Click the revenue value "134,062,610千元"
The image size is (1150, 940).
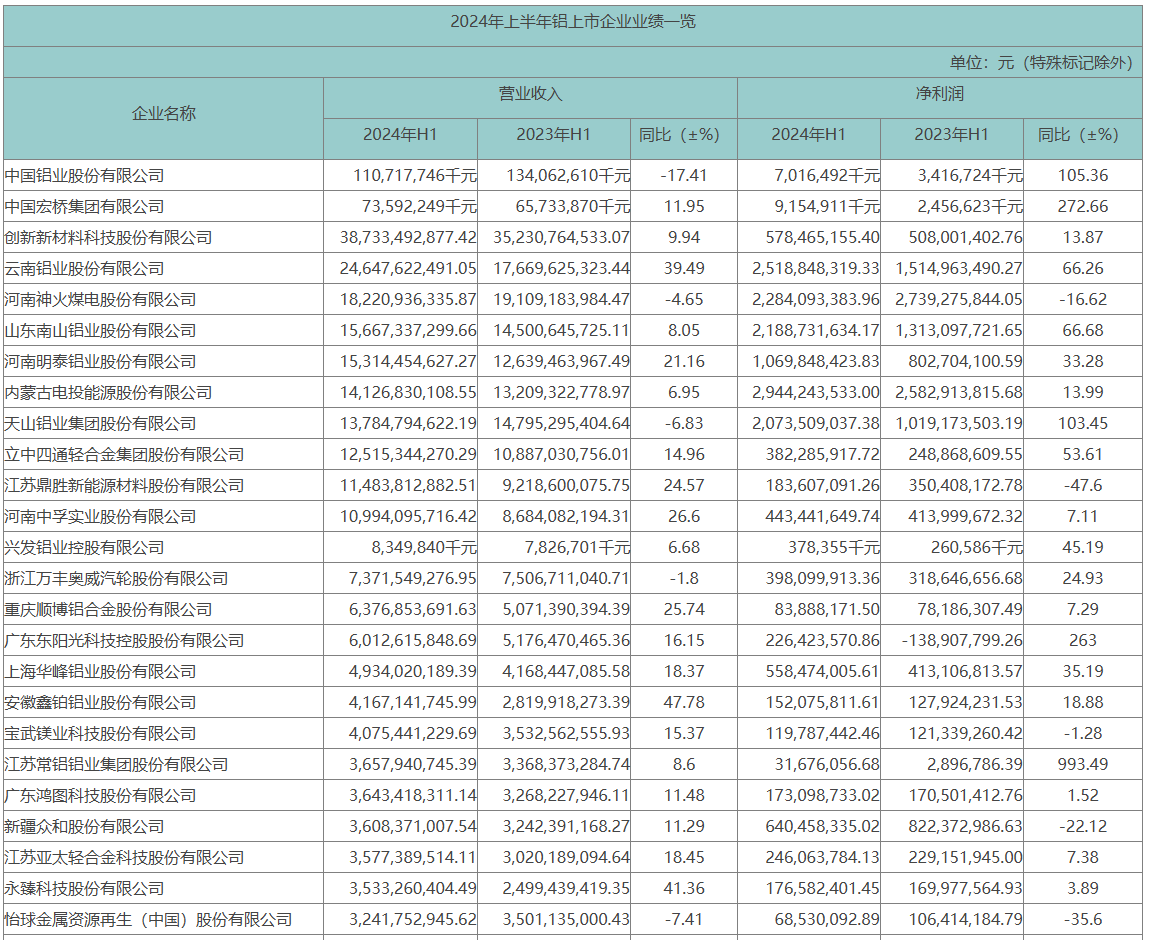click(568, 176)
